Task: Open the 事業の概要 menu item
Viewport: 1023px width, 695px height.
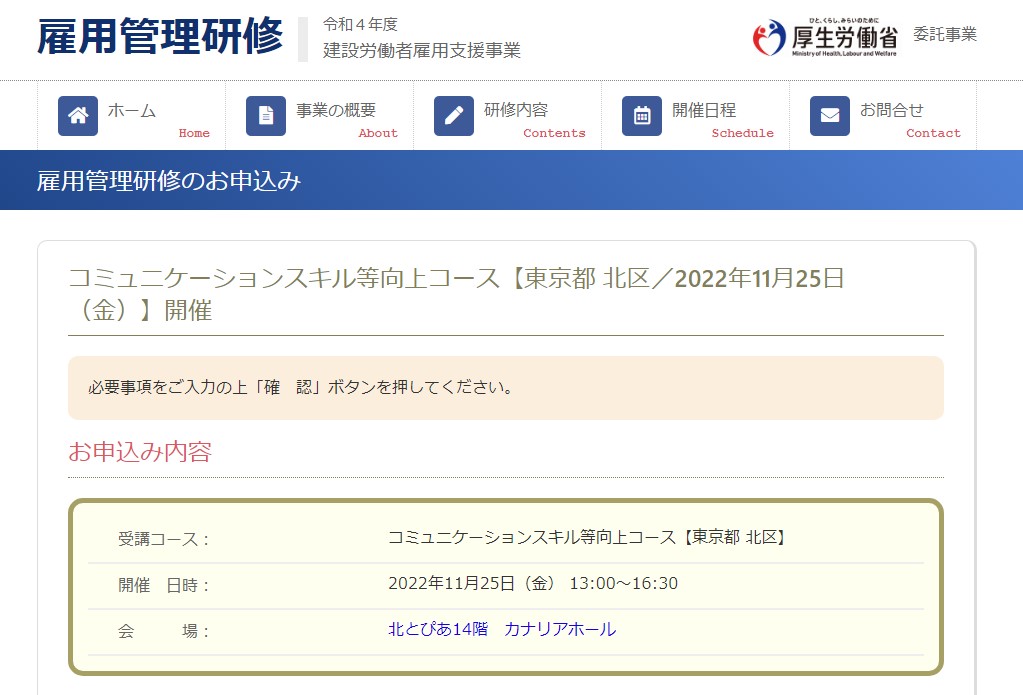Action: click(x=336, y=110)
